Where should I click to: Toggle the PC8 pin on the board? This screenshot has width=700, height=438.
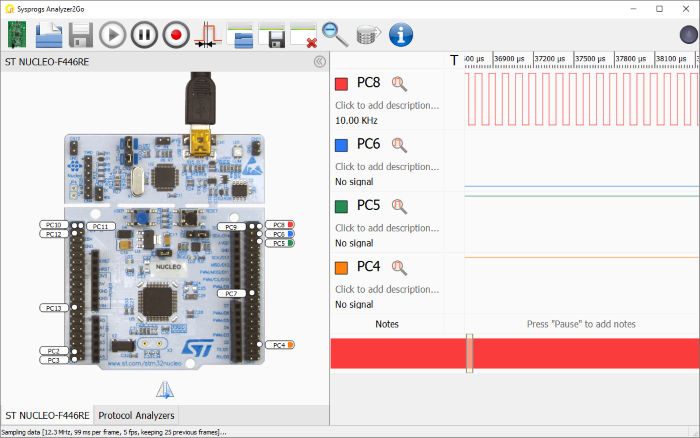280,225
